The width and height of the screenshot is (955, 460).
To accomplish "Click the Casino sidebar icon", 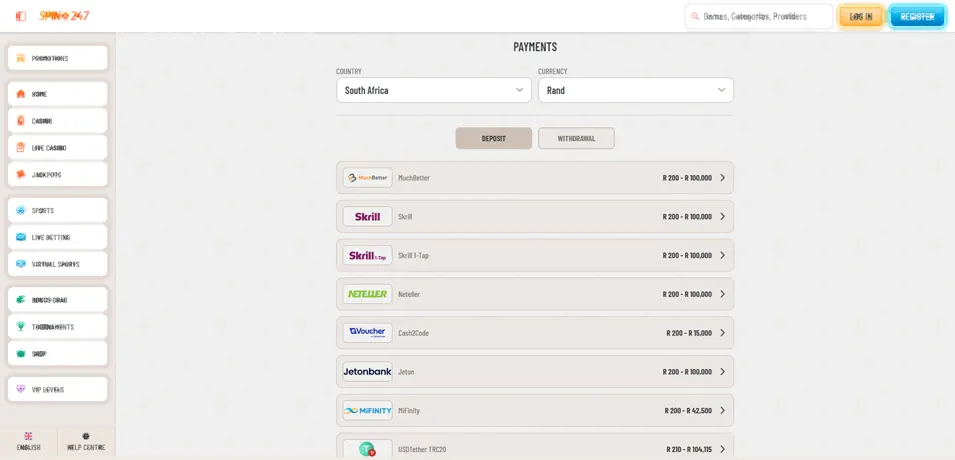I will pos(21,121).
